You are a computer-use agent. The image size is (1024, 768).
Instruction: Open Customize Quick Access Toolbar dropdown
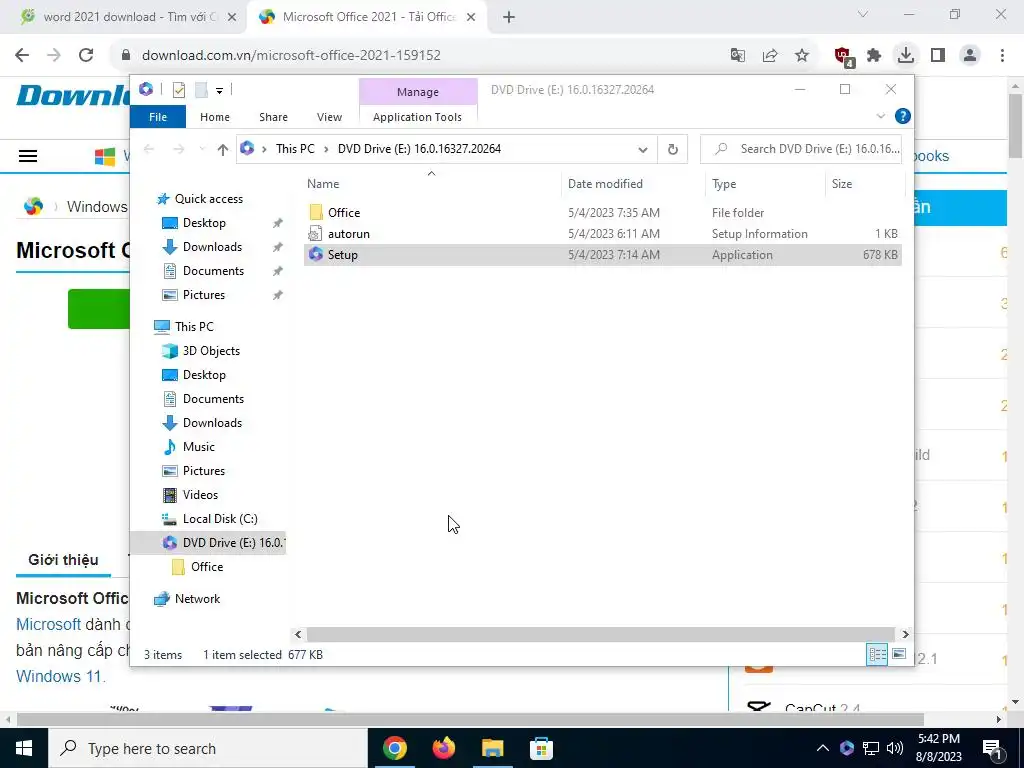click(219, 91)
